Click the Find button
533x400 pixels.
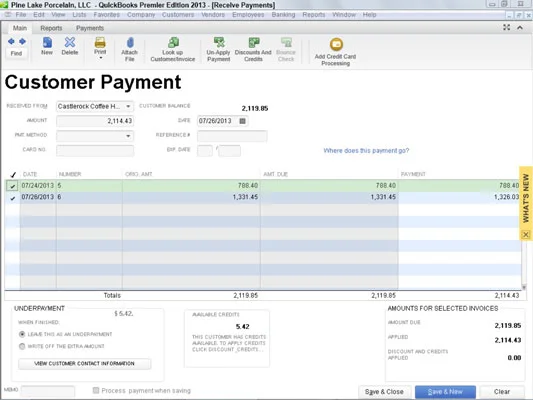pyautogui.click(x=16, y=53)
